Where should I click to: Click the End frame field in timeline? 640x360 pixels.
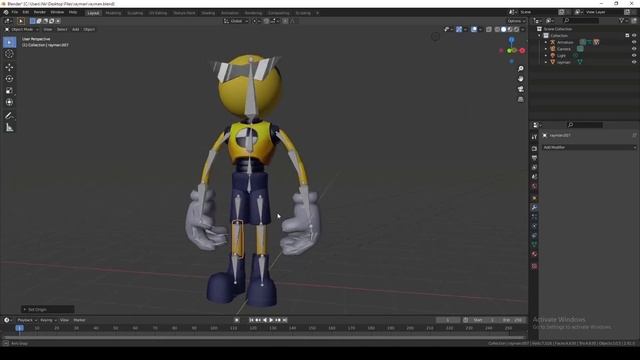pyautogui.click(x=513, y=320)
